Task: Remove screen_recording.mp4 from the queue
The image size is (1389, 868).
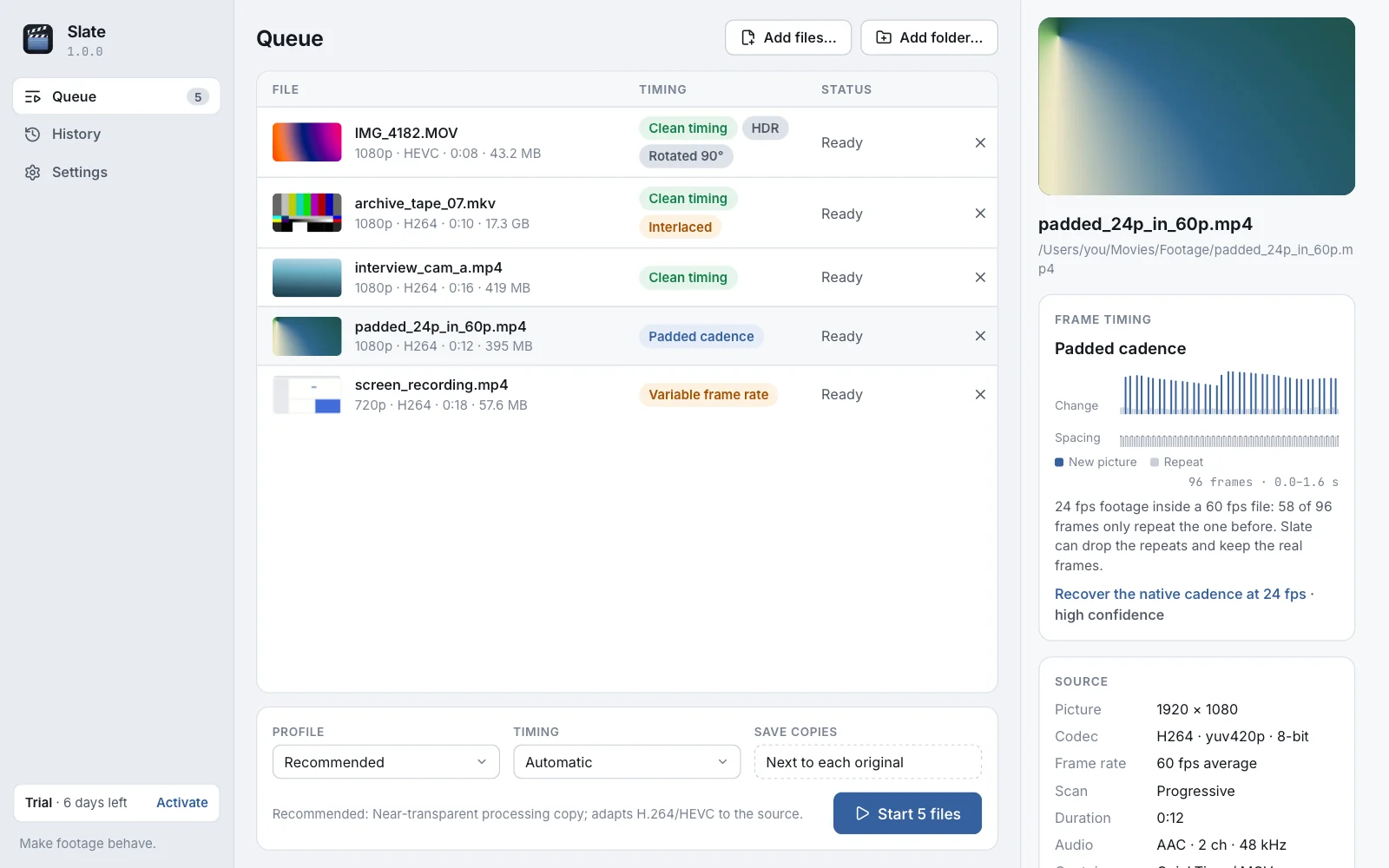Action: [980, 394]
